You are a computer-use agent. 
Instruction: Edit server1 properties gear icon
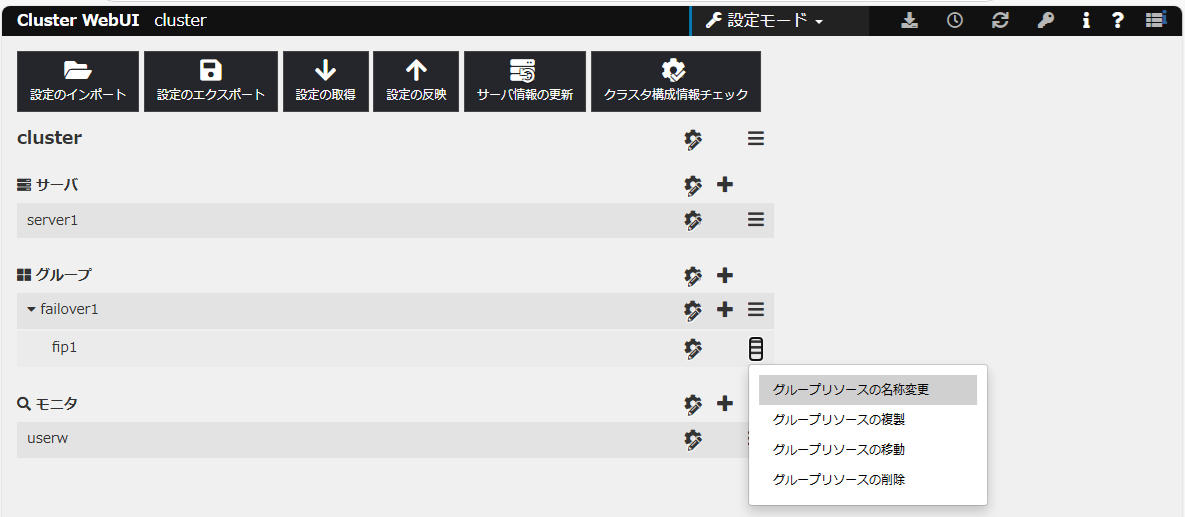tap(693, 220)
